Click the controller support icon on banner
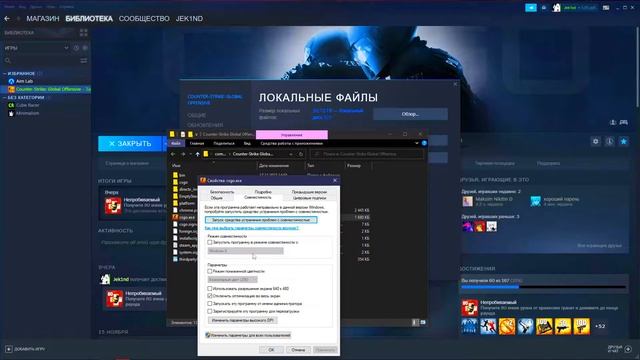The height and width of the screenshot is (360, 640). (624, 122)
